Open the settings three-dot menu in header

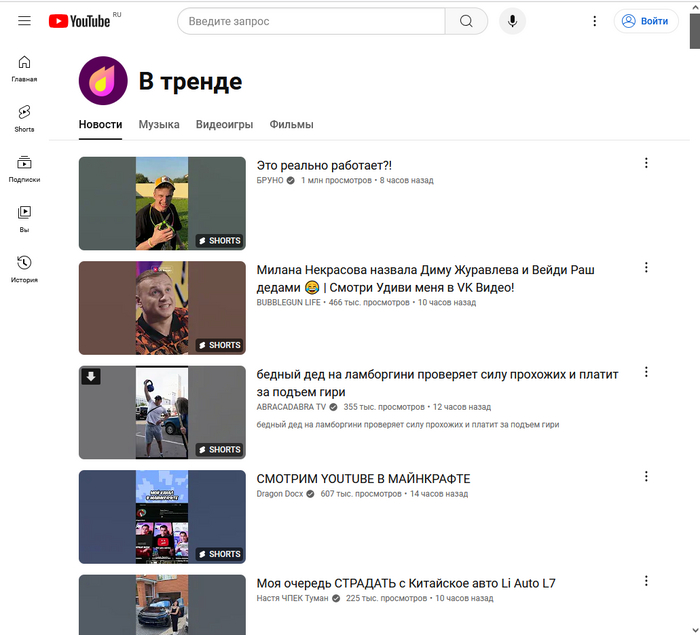(594, 21)
